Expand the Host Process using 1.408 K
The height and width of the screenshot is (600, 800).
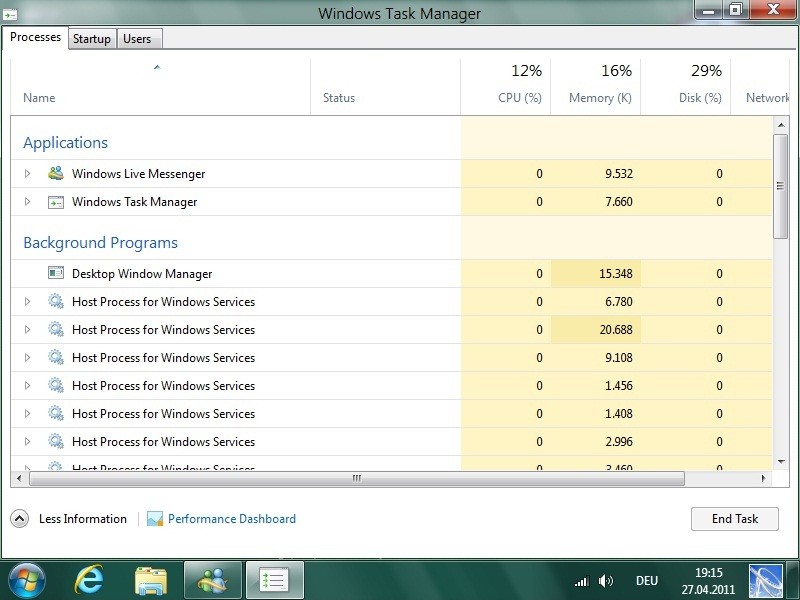coord(28,414)
